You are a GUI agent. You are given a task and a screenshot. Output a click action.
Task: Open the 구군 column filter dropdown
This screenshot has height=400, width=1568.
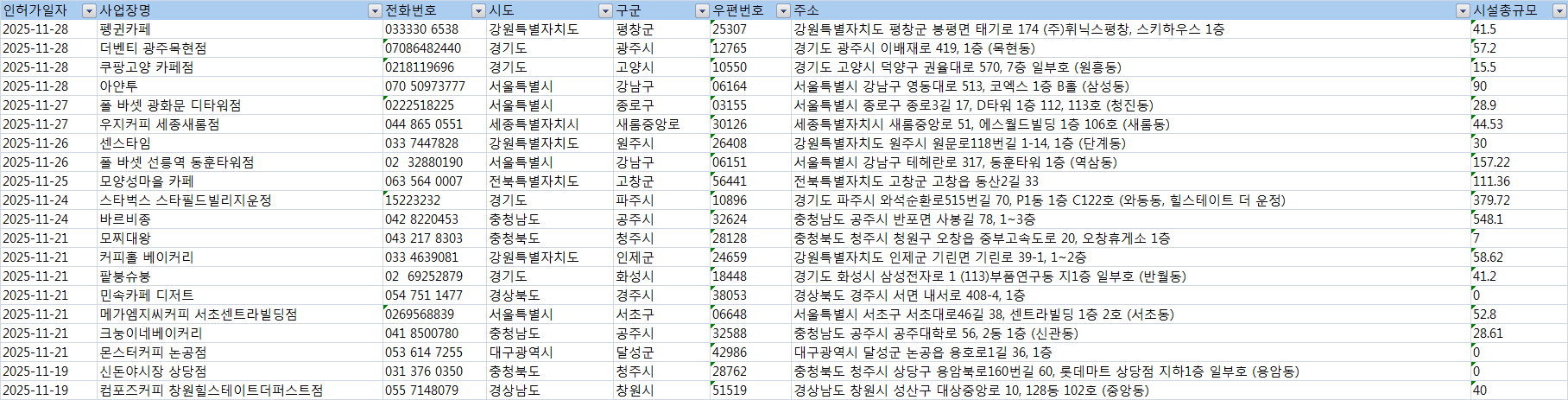pyautogui.click(x=702, y=10)
